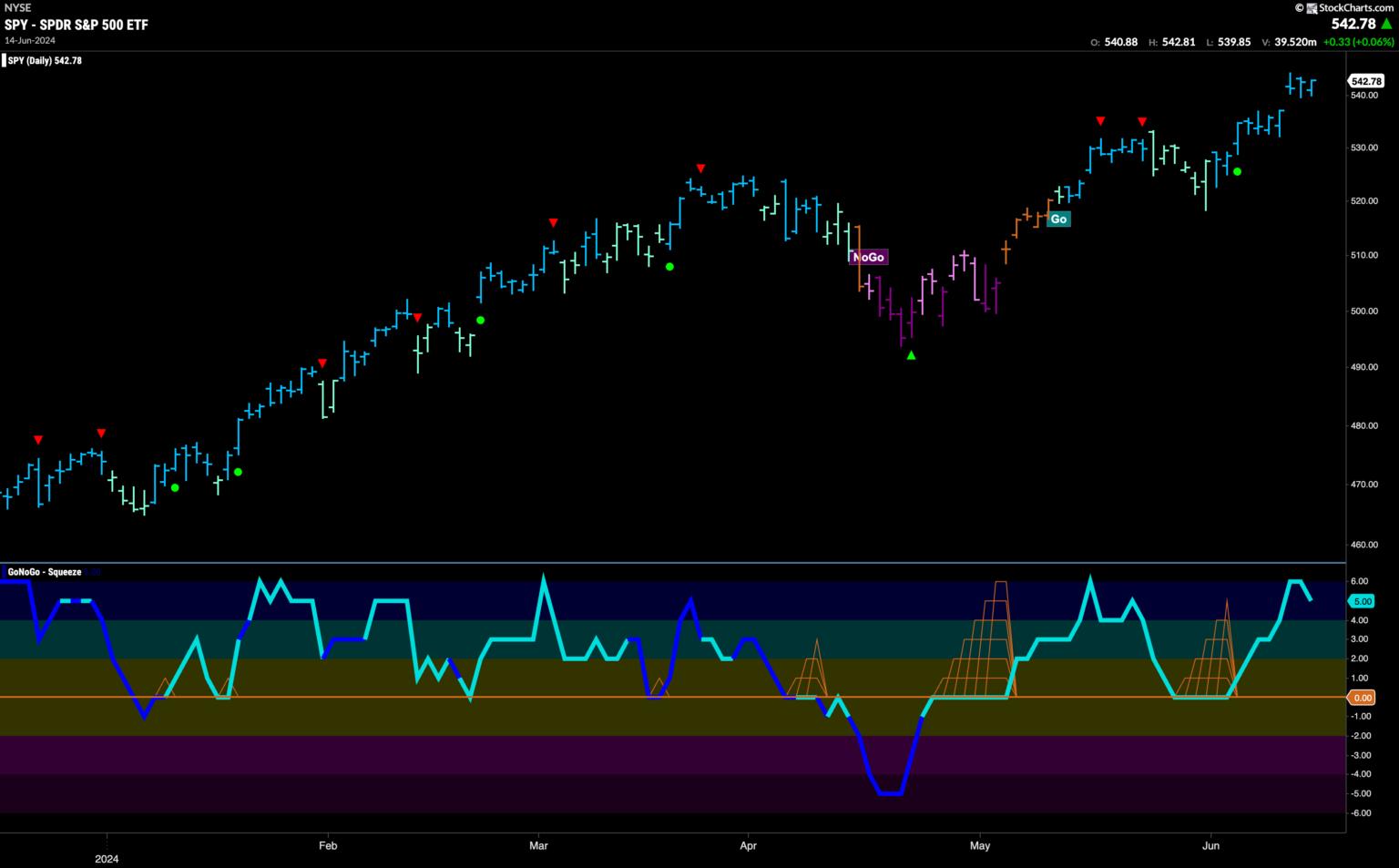Click the Jun label on time axis
This screenshot has width=1399, height=868.
(1210, 846)
